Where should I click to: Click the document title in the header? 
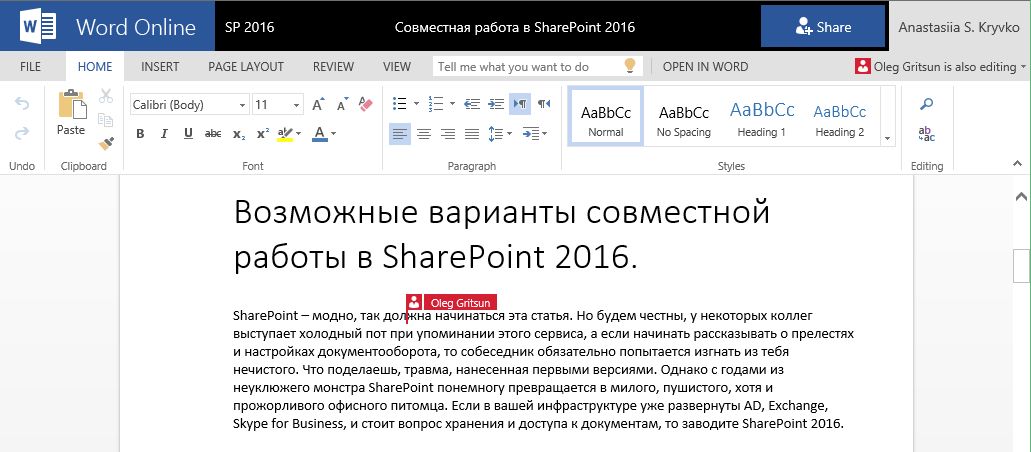515,27
